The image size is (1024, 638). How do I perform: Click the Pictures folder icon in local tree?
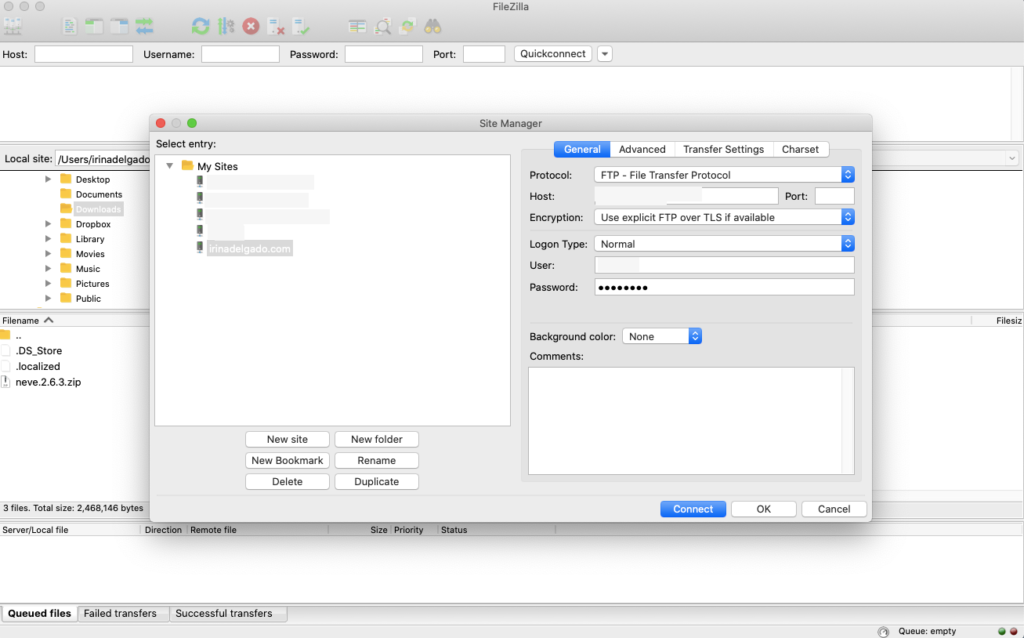(65, 283)
